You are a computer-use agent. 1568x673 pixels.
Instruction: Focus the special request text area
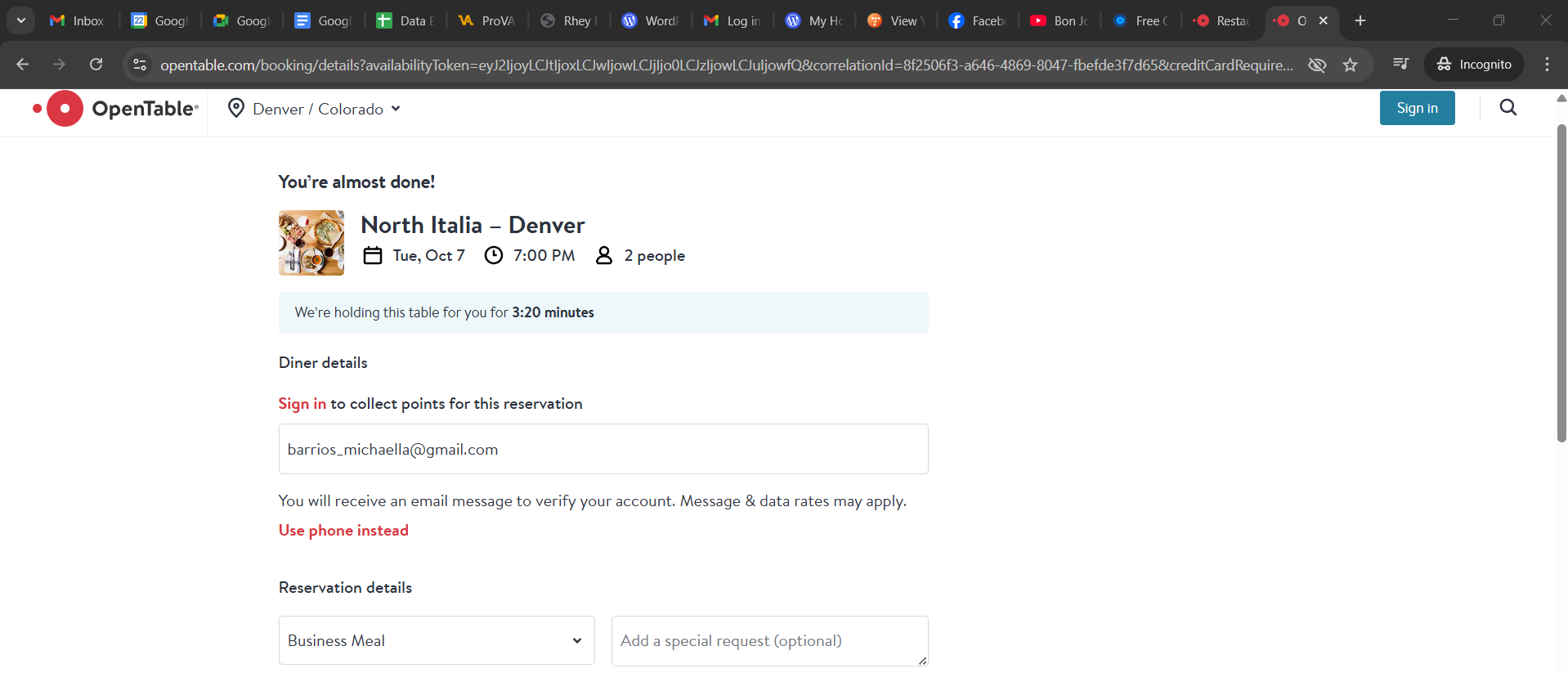click(770, 641)
